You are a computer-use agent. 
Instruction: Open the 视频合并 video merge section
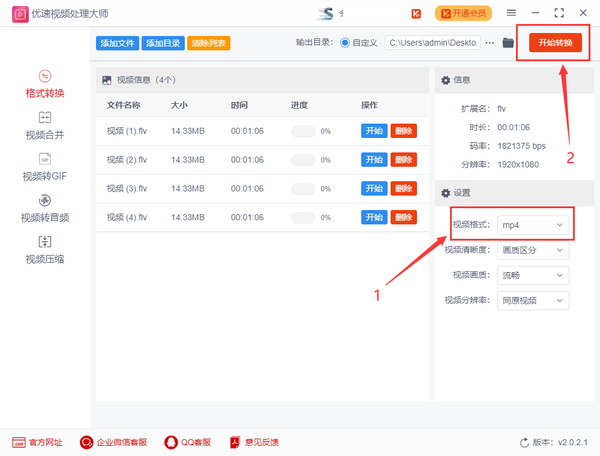tap(45, 126)
